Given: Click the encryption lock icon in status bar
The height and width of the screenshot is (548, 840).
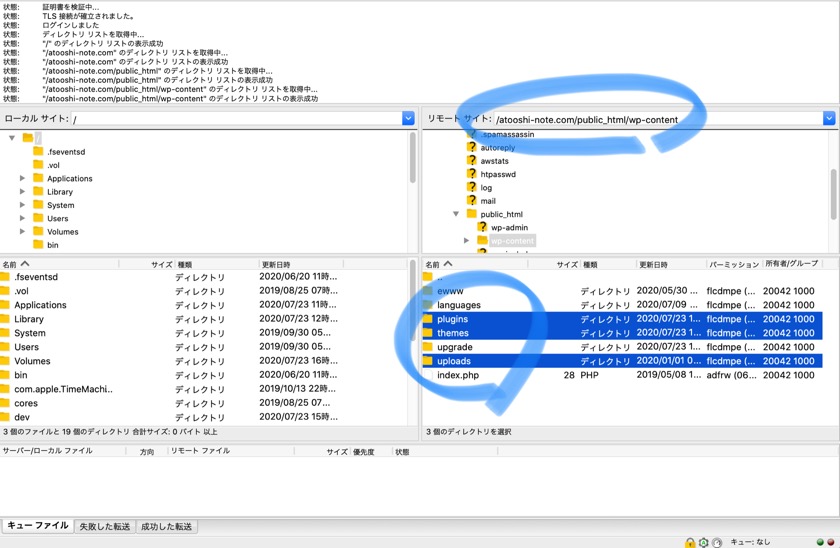Looking at the screenshot, I should coord(690,542).
